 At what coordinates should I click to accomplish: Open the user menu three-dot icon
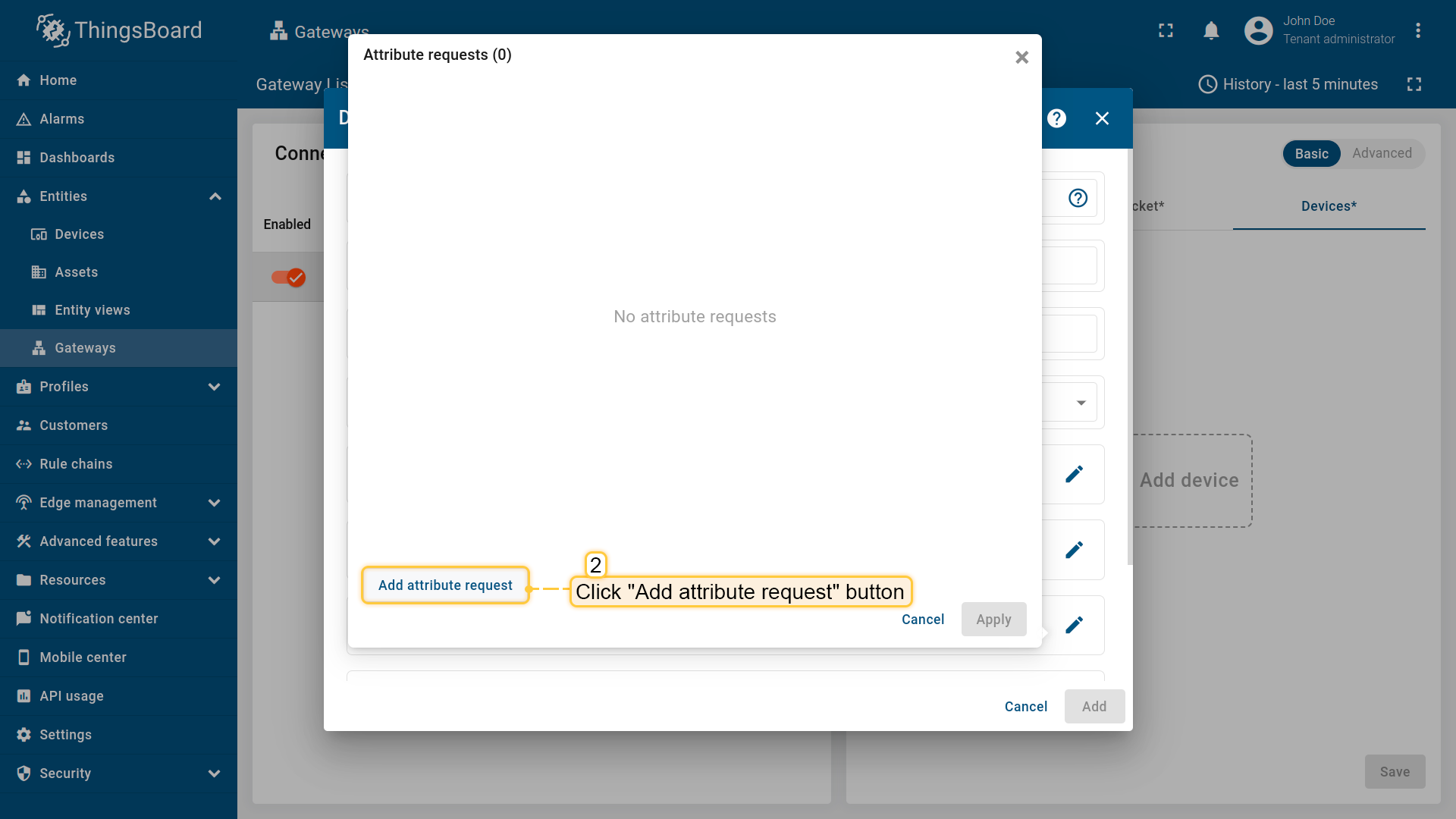tap(1417, 30)
